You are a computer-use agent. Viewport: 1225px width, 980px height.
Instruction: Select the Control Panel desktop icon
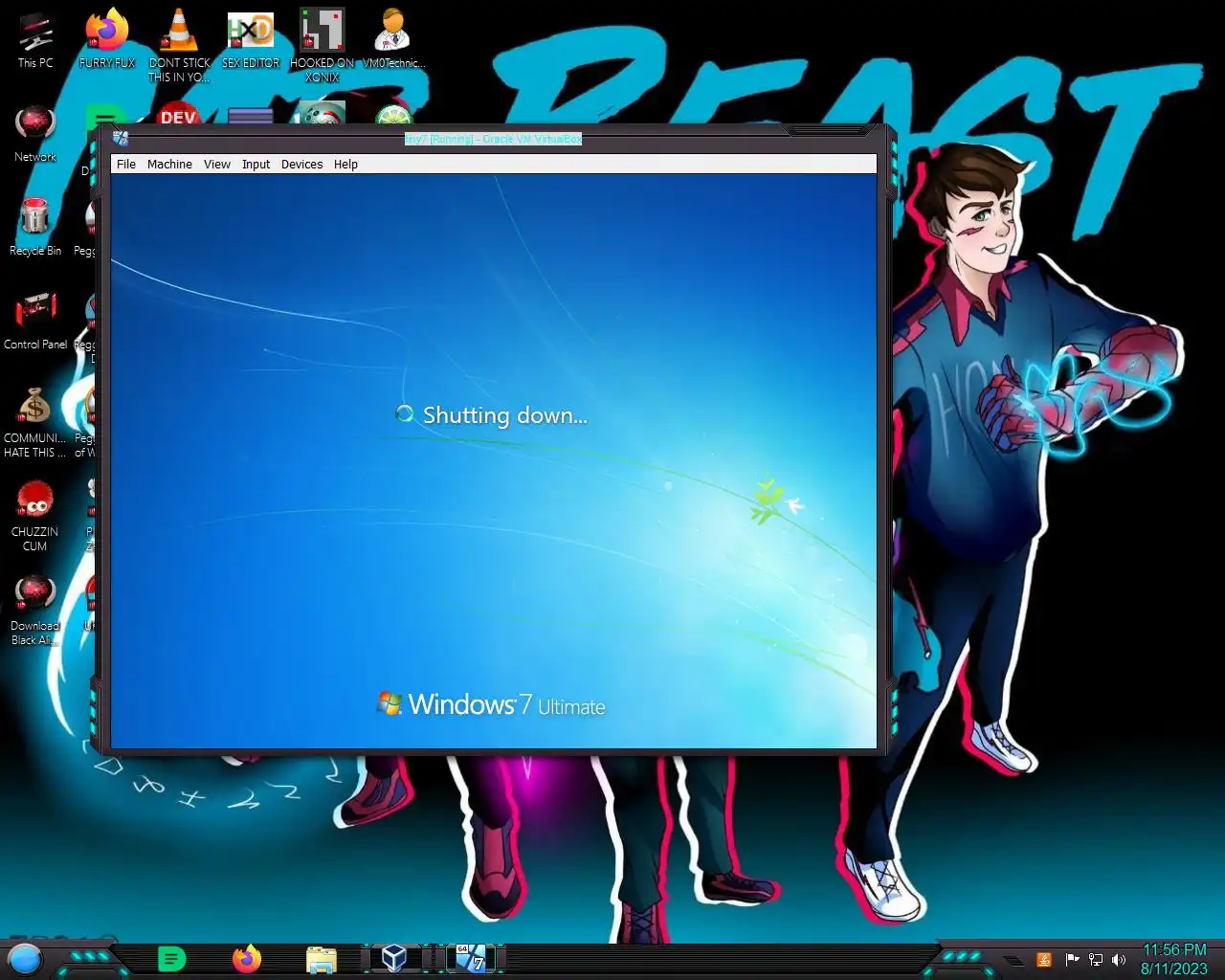pyautogui.click(x=35, y=321)
